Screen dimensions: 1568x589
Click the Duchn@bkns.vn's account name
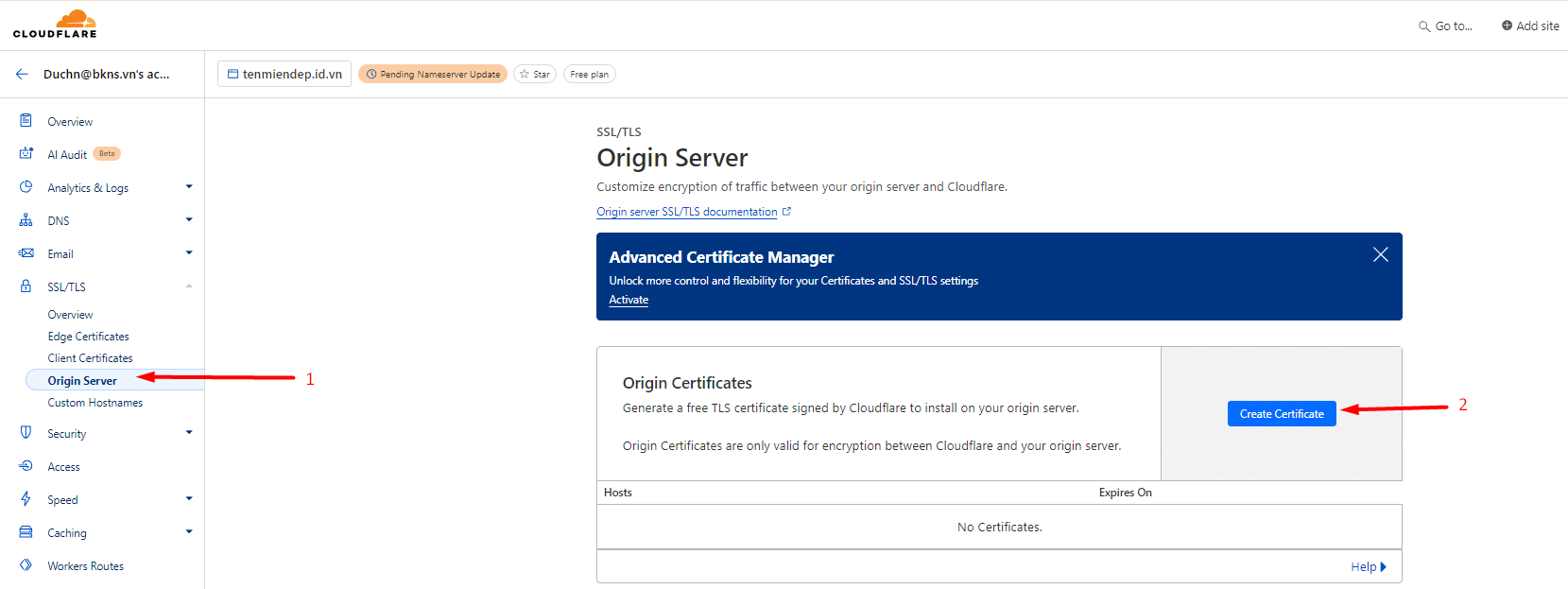(106, 74)
